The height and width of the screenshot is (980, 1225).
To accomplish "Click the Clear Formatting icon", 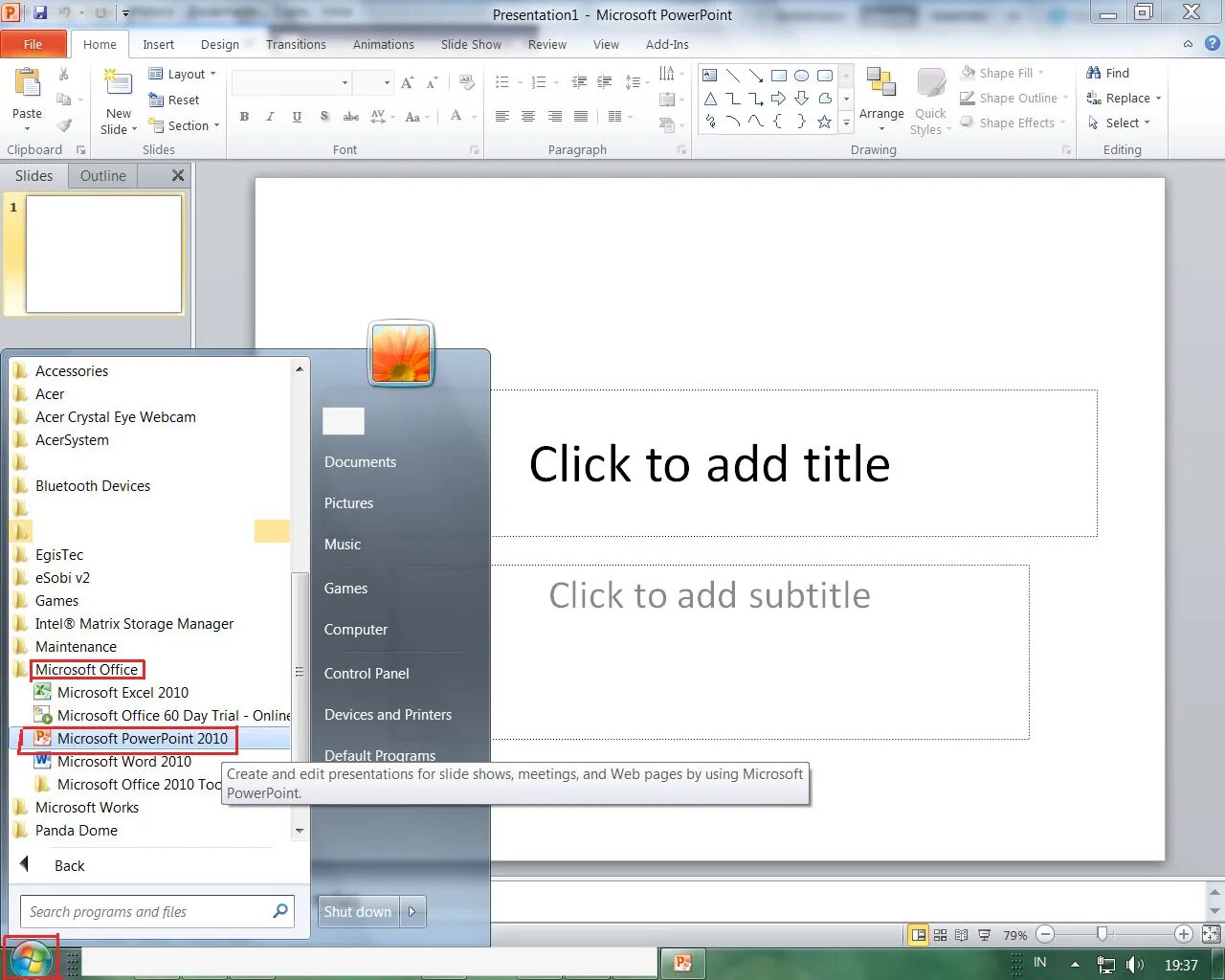I will click(467, 83).
